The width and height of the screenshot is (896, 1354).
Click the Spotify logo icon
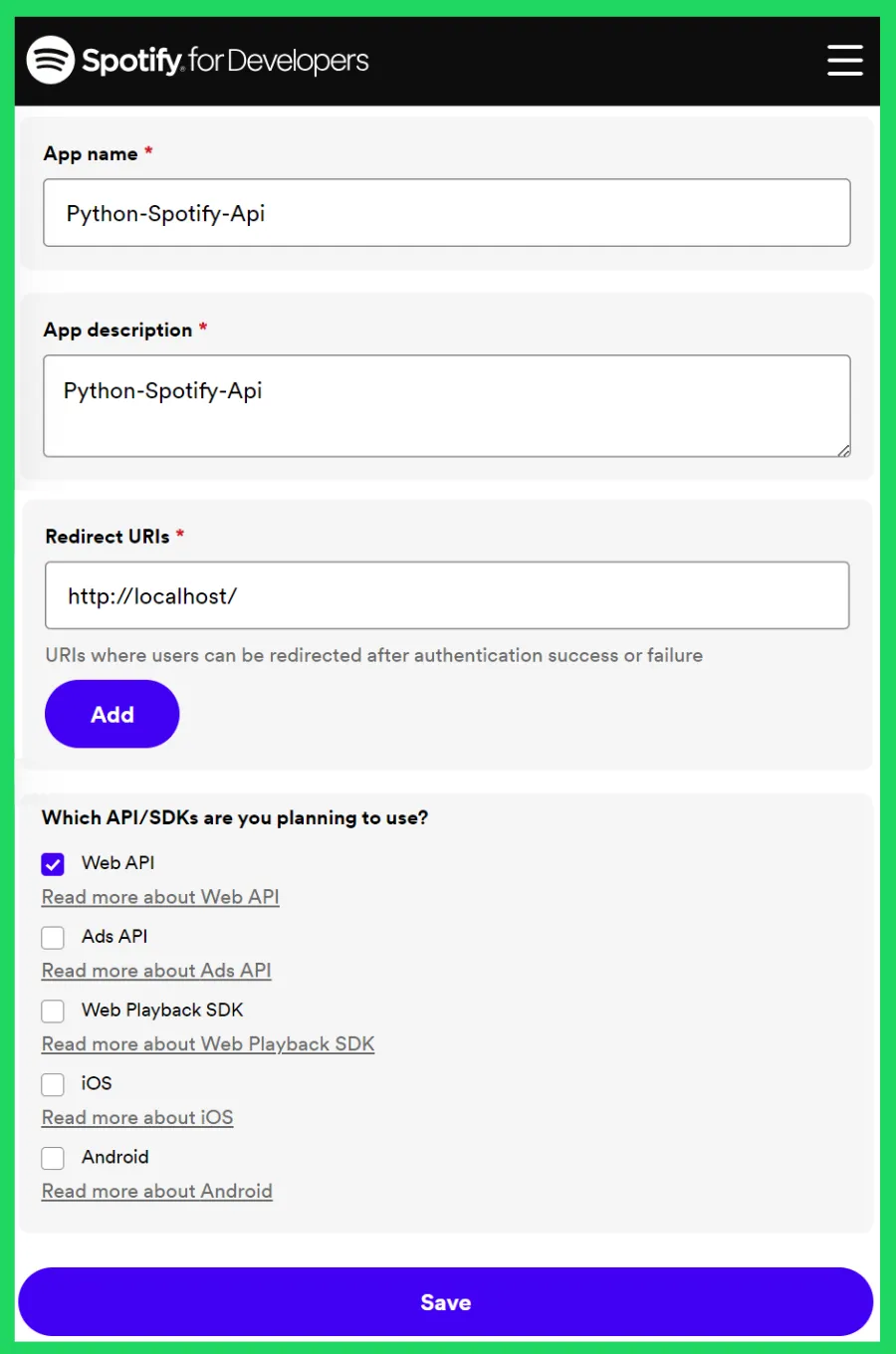(51, 60)
